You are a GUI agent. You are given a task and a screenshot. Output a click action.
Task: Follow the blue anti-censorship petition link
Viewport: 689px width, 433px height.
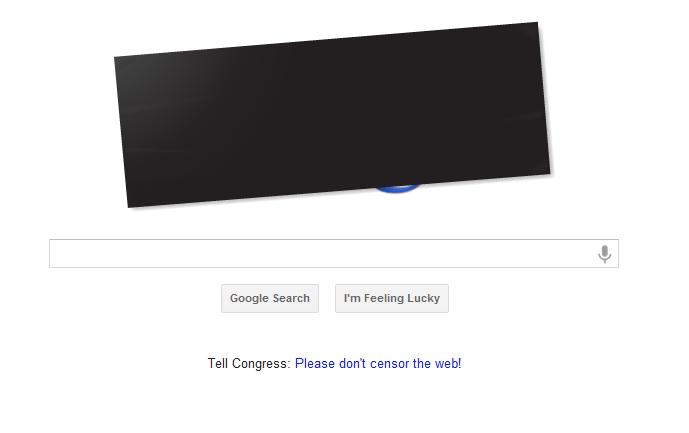tap(378, 364)
